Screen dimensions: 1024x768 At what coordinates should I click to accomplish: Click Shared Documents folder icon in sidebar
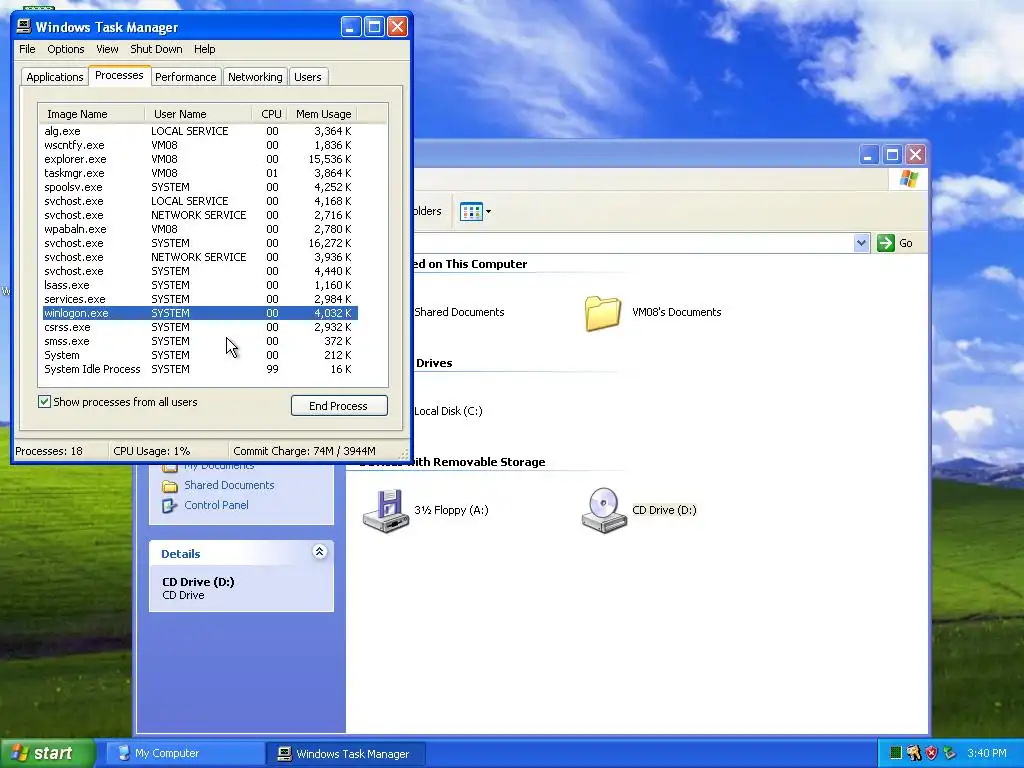tap(170, 485)
